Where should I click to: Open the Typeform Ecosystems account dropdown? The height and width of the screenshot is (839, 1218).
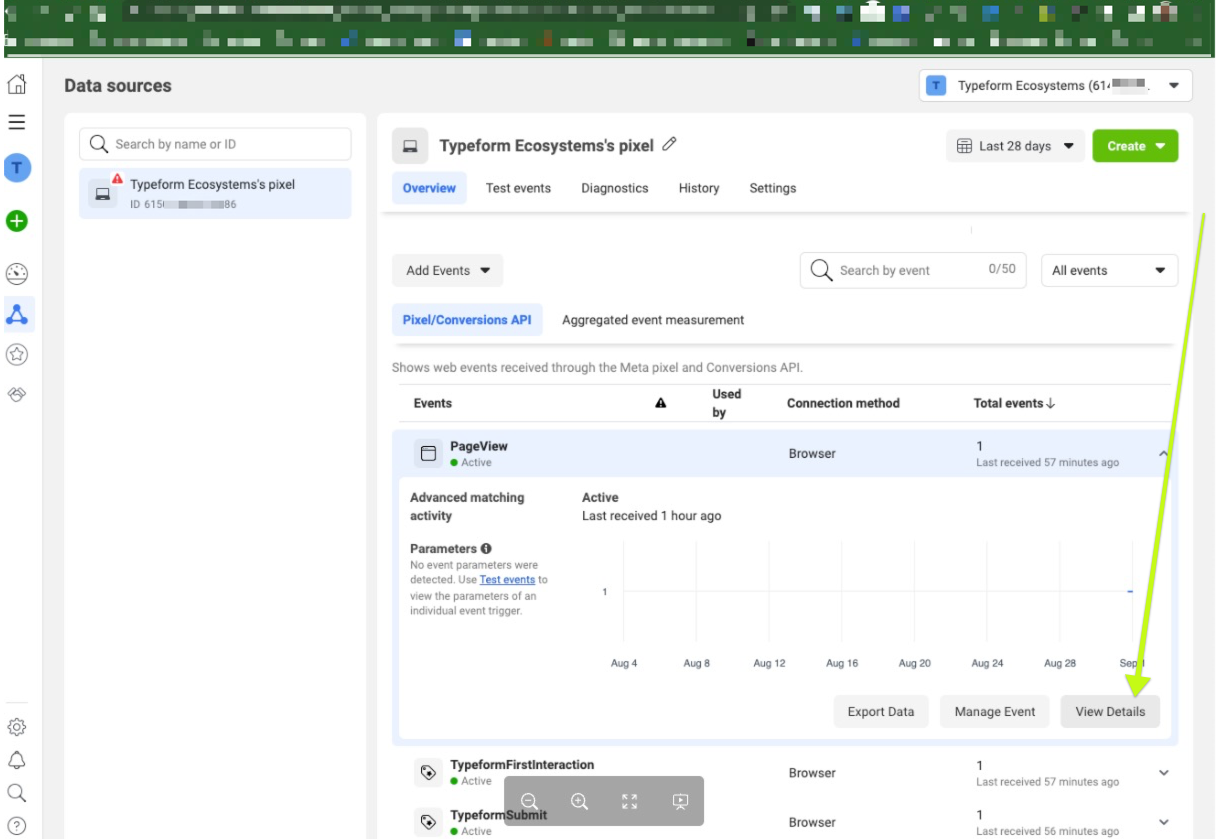1055,85
